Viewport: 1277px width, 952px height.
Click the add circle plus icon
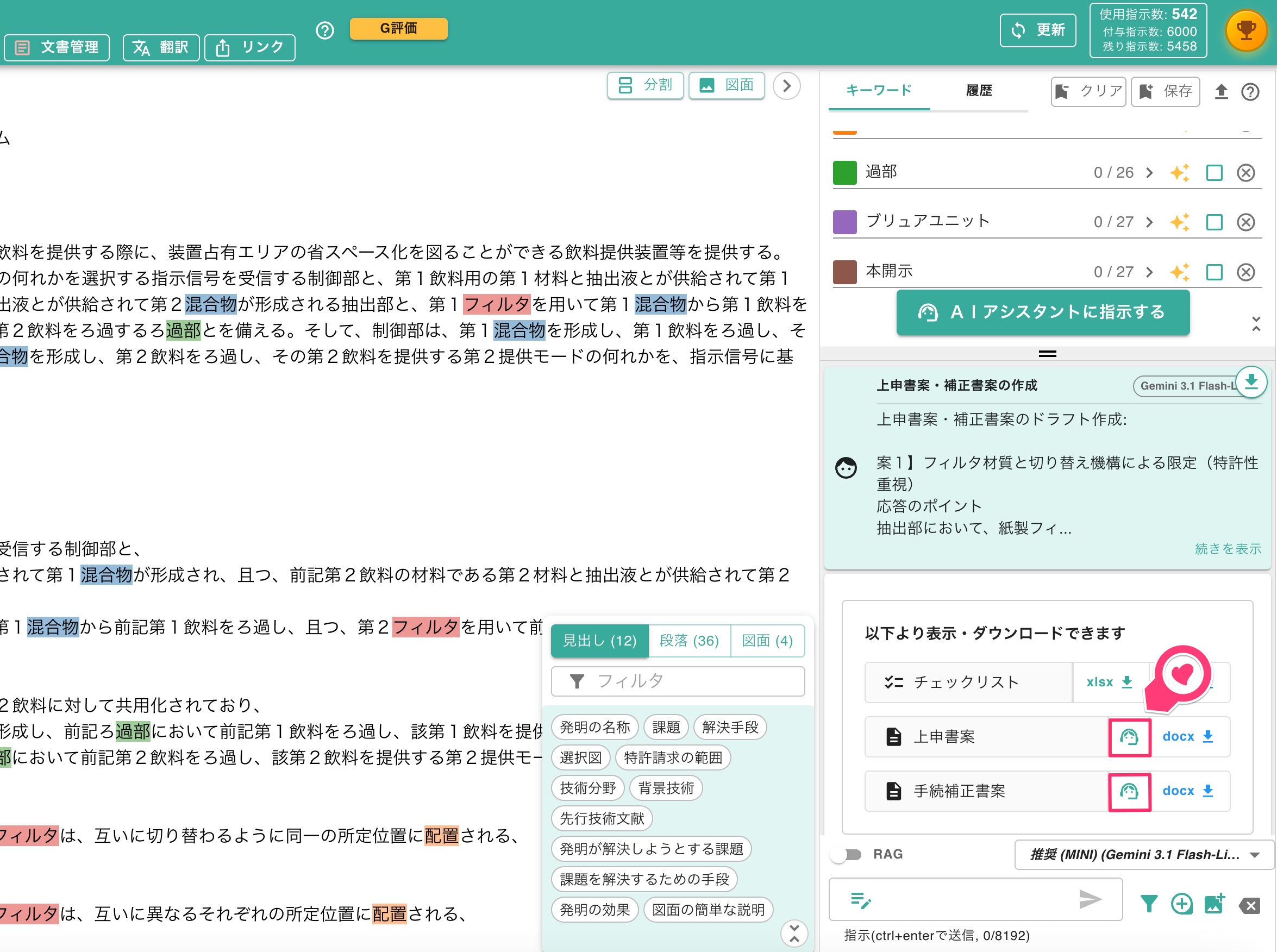1182,904
